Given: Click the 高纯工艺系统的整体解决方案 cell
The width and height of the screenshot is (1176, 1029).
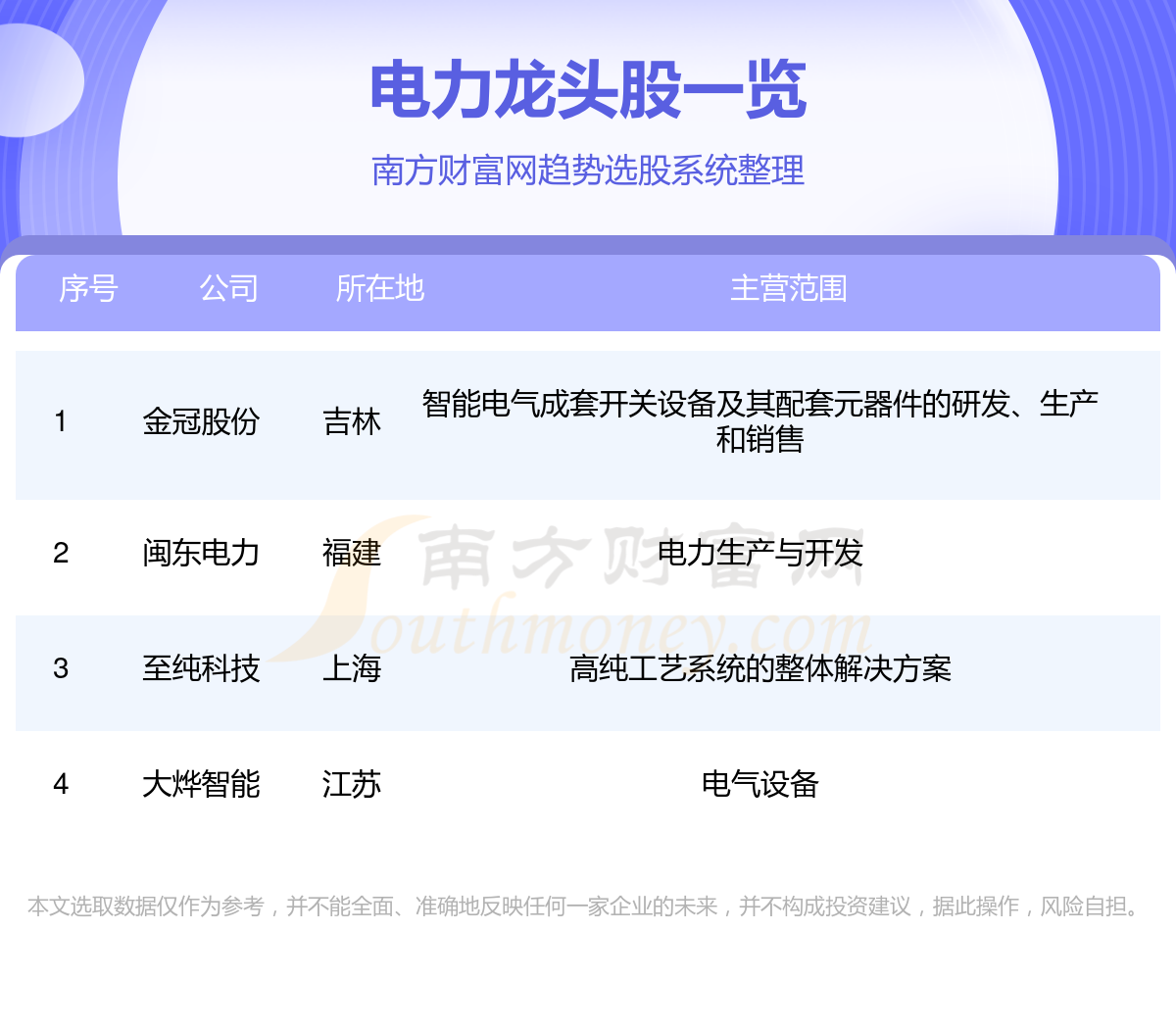Looking at the screenshot, I should tap(760, 668).
